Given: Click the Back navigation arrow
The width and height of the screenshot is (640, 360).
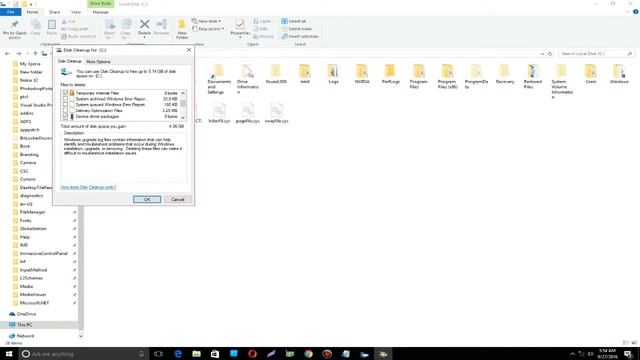Looking at the screenshot, I should point(7,54).
